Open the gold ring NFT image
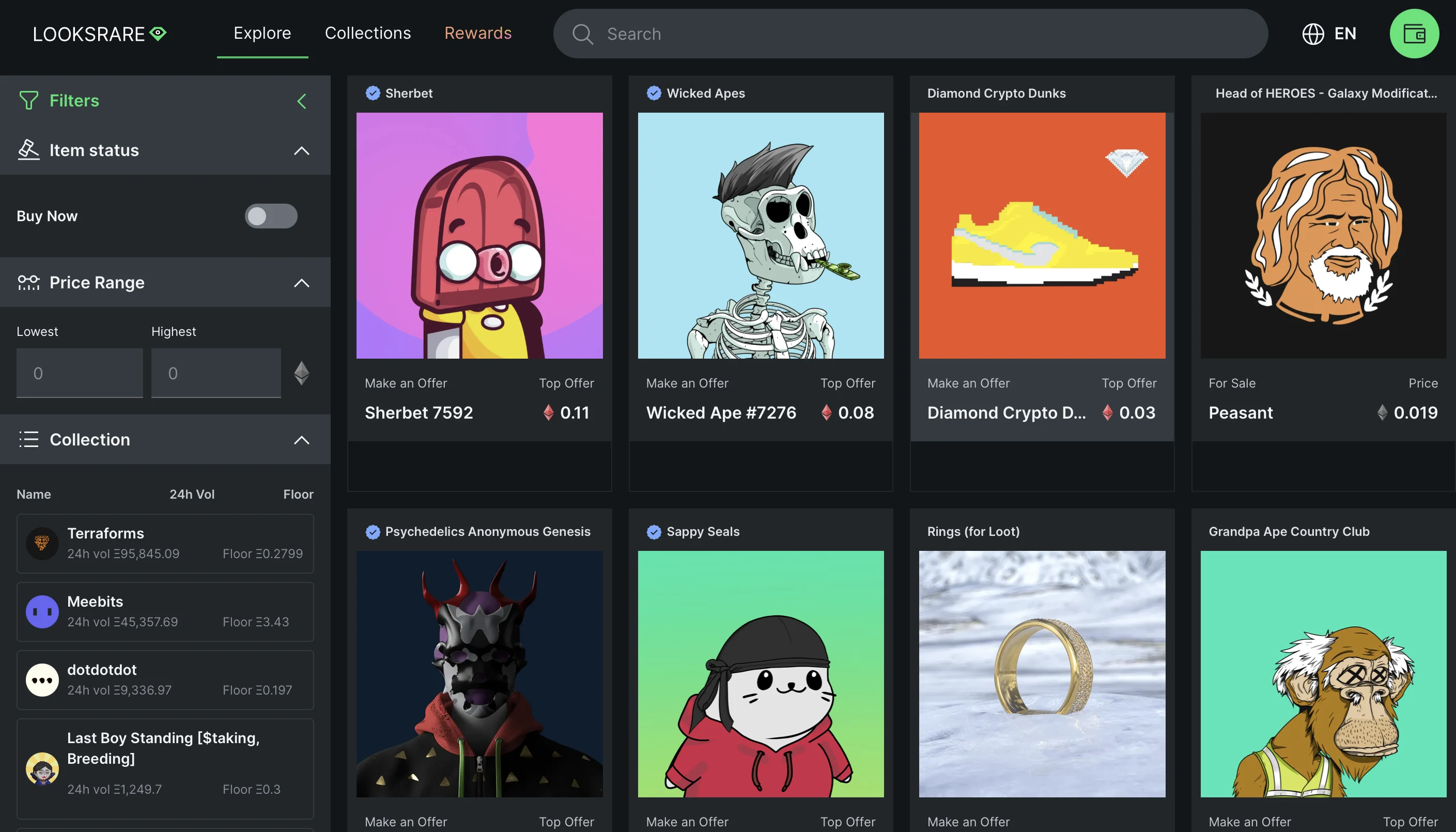 (x=1042, y=674)
